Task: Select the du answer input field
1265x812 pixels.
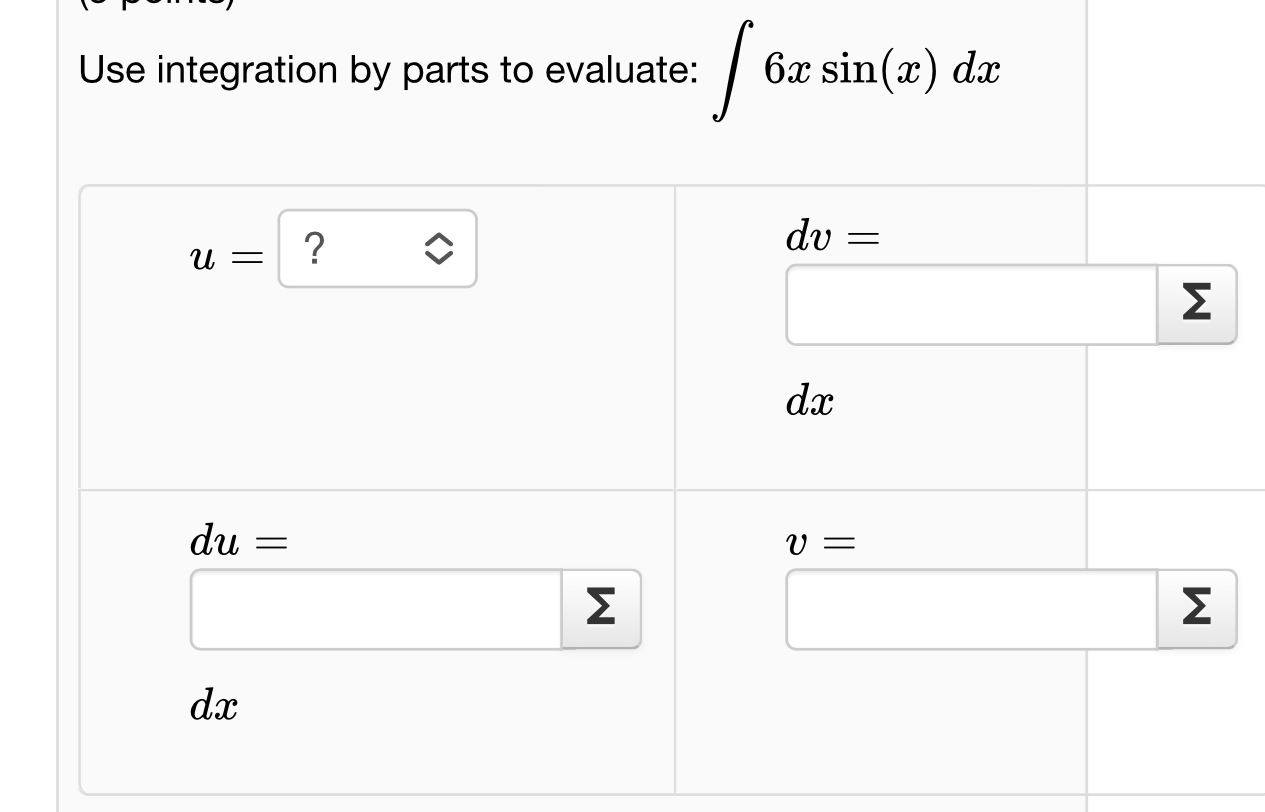Action: coord(375,609)
